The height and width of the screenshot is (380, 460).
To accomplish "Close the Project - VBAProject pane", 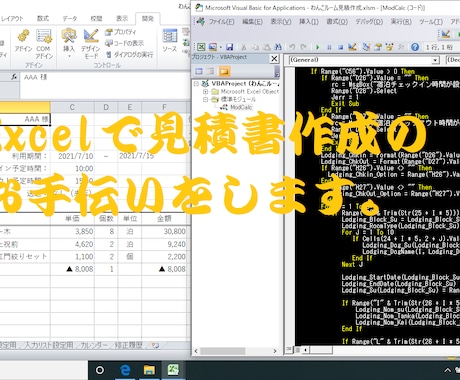I will pyautogui.click(x=274, y=59).
